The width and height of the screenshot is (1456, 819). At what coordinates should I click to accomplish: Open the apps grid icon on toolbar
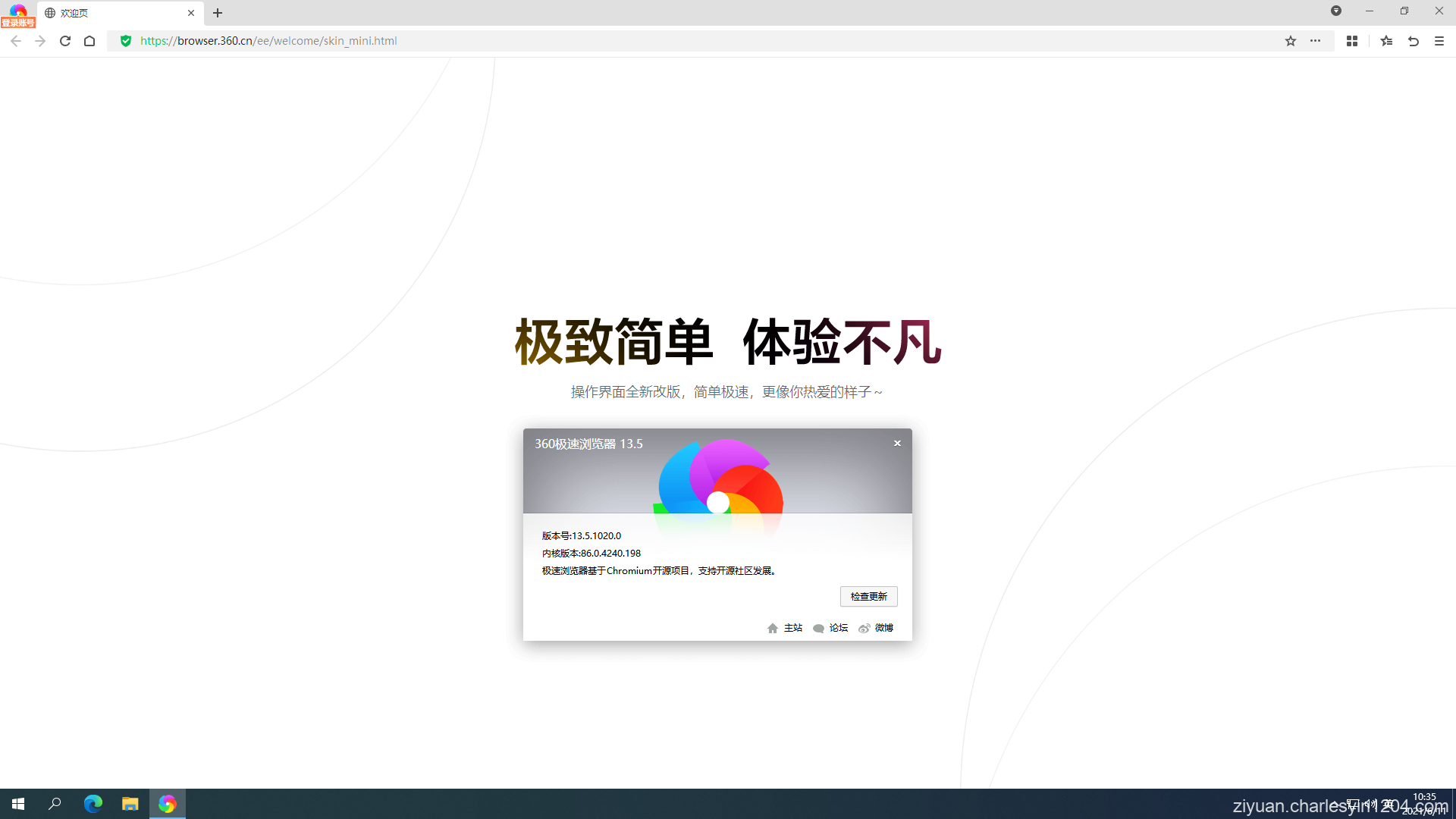(x=1352, y=41)
